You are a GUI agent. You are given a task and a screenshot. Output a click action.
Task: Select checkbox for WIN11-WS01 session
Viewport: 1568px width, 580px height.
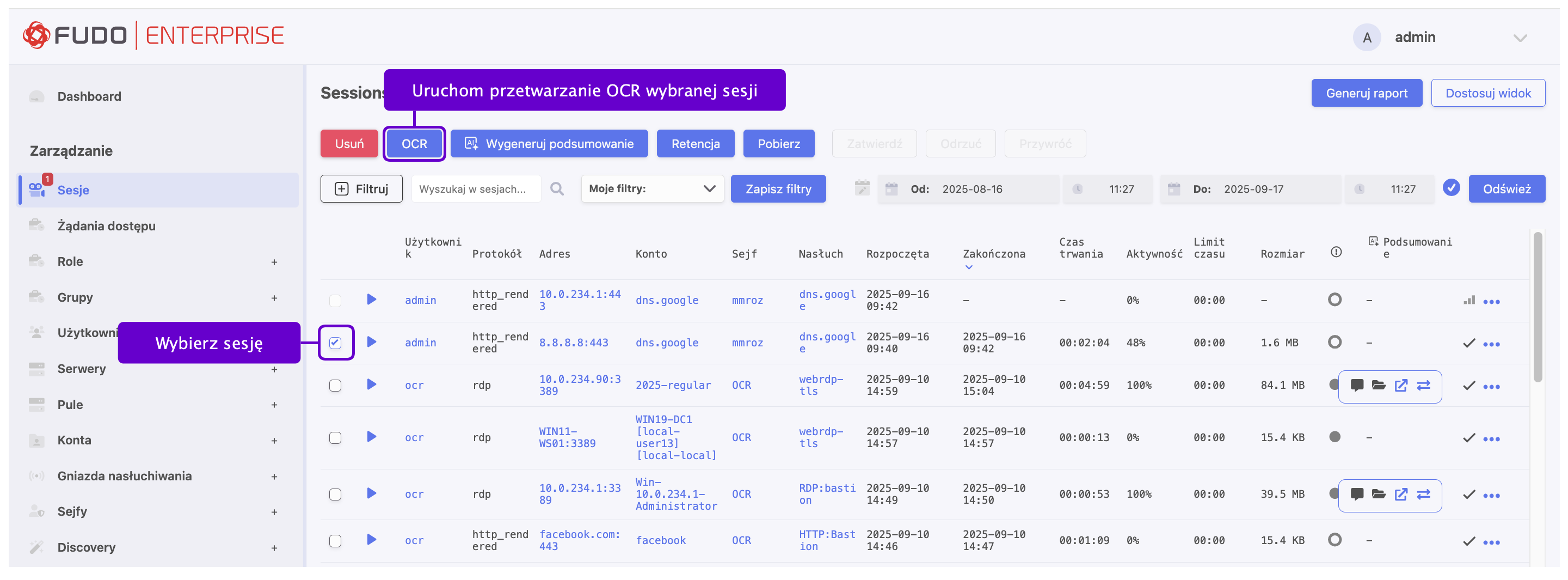335,437
